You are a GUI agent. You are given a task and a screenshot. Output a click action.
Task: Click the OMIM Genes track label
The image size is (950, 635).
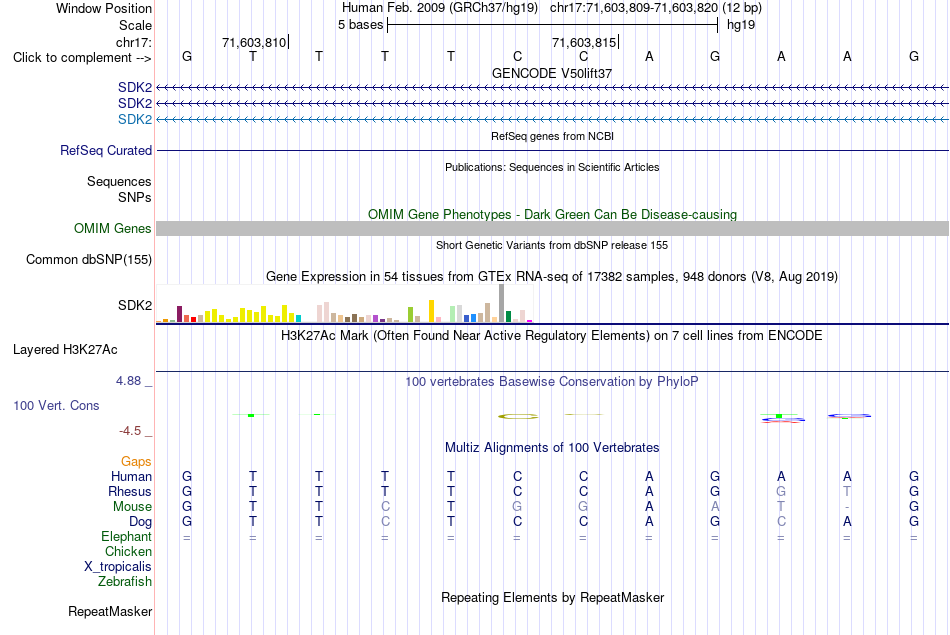click(x=112, y=228)
